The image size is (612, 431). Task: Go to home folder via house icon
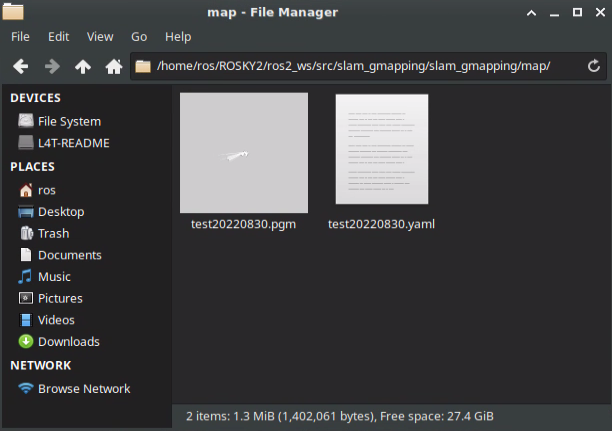pos(114,66)
